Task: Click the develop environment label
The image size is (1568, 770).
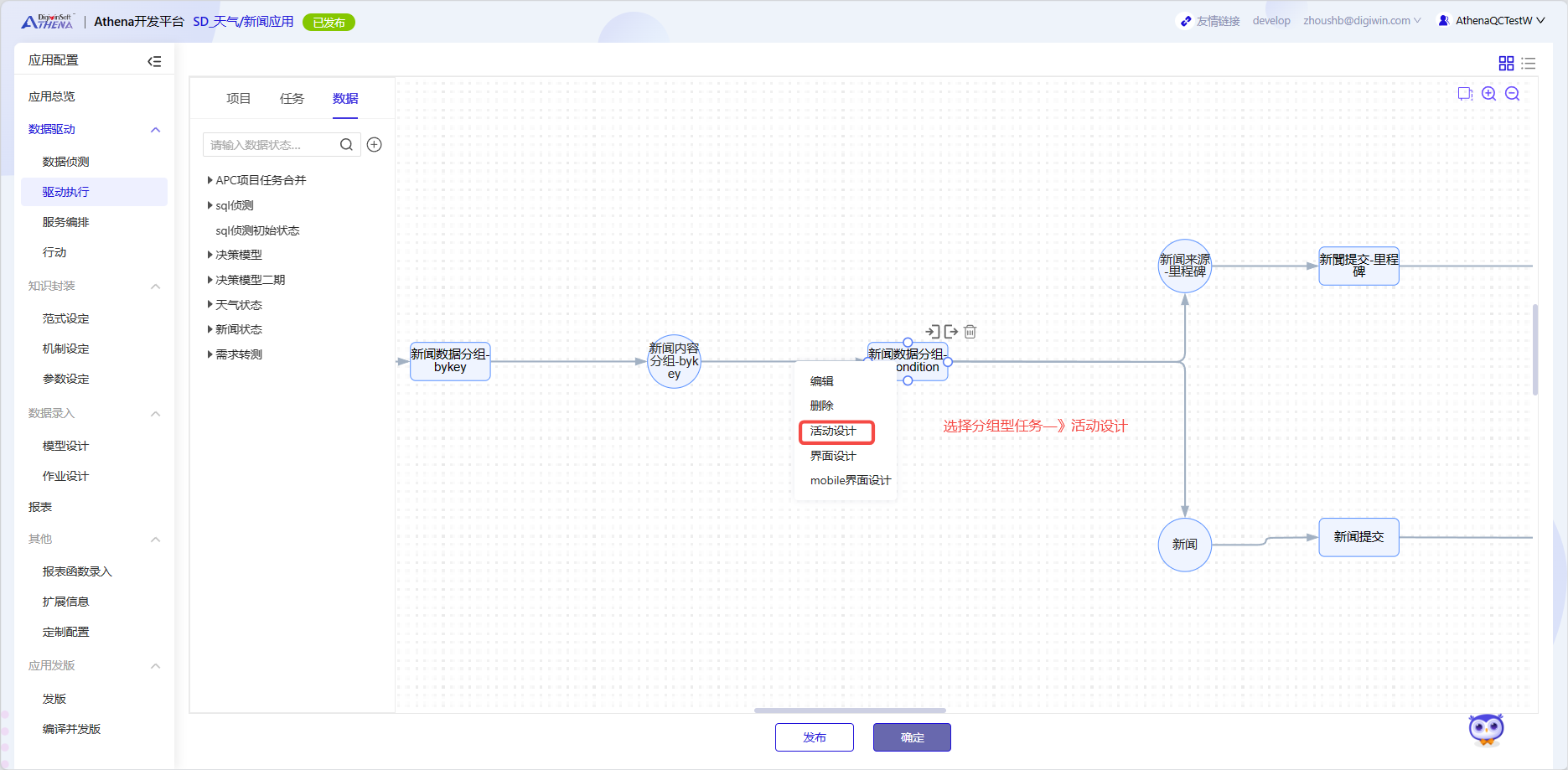Action: pyautogui.click(x=1271, y=21)
